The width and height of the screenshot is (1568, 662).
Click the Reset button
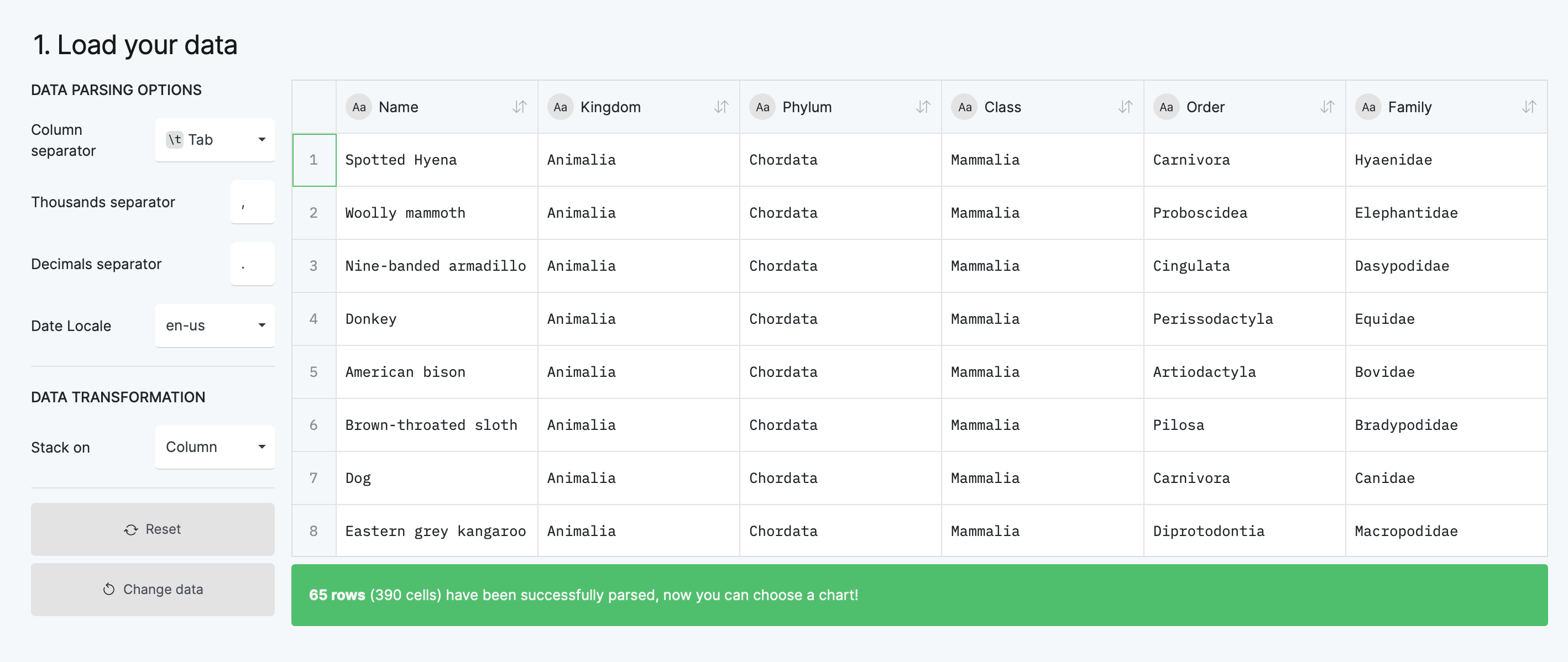tap(153, 529)
